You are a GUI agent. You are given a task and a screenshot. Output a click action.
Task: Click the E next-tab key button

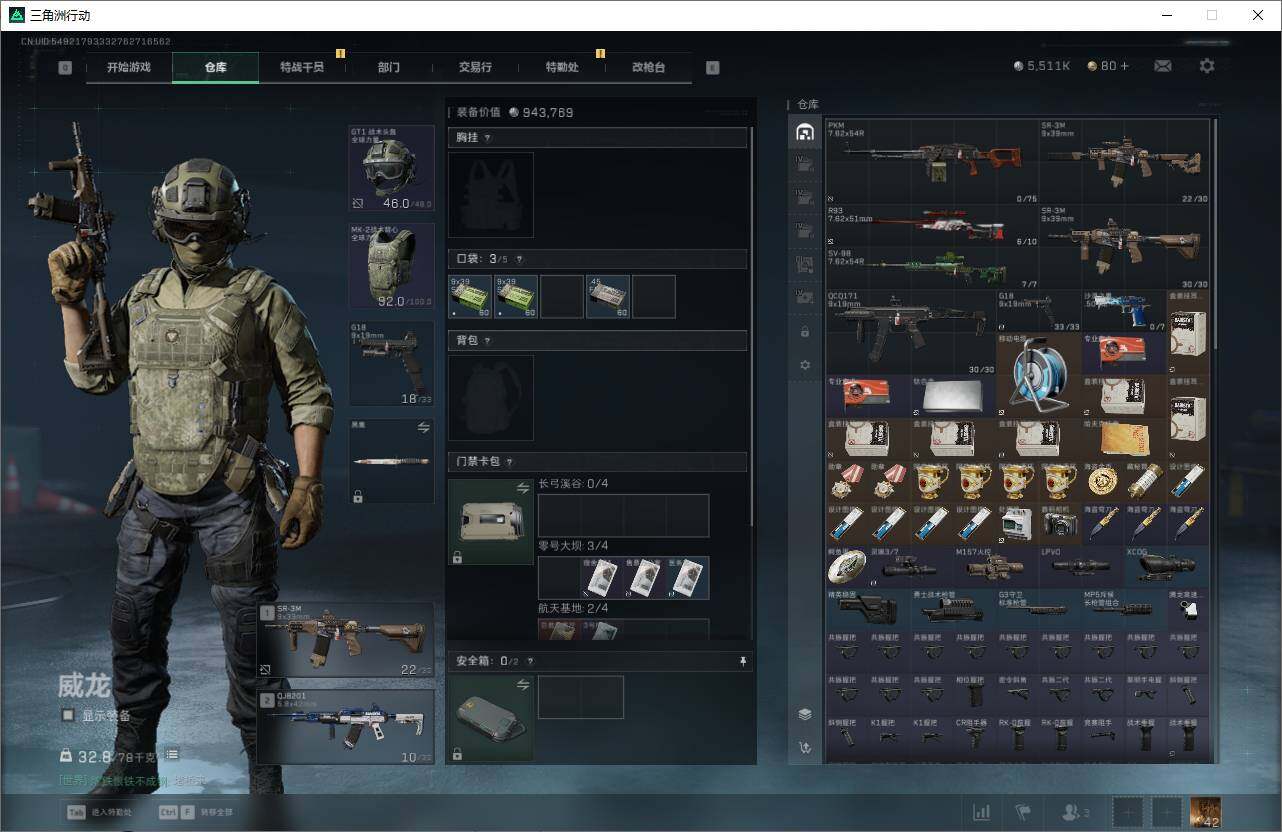pyautogui.click(x=712, y=68)
